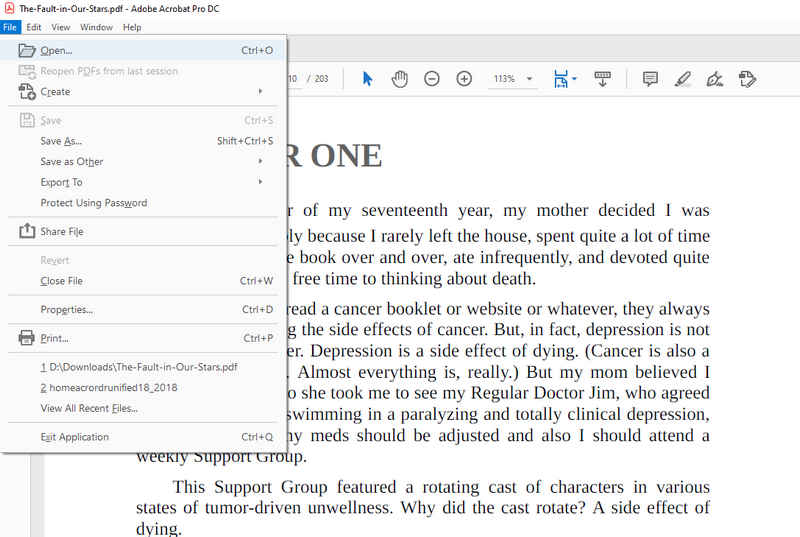The width and height of the screenshot is (800, 537).
Task: Click the Zoom In plus icon
Action: coord(464,79)
